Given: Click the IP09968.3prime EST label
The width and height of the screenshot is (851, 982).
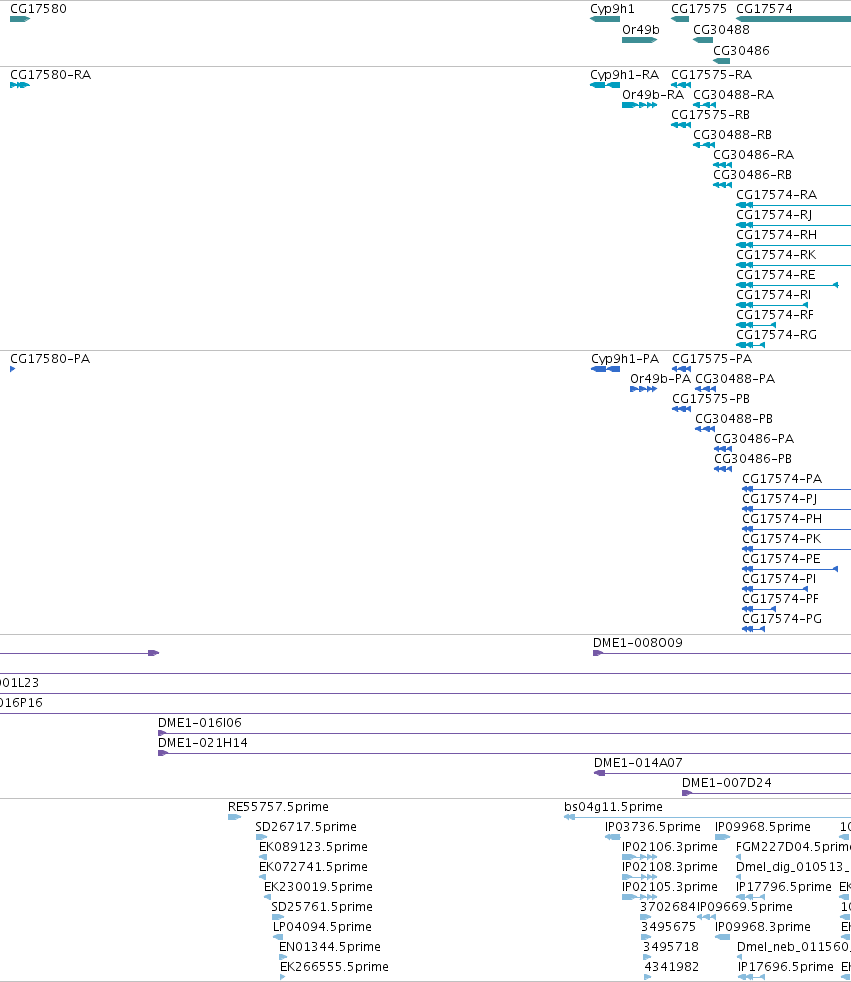Looking at the screenshot, I should [x=763, y=927].
